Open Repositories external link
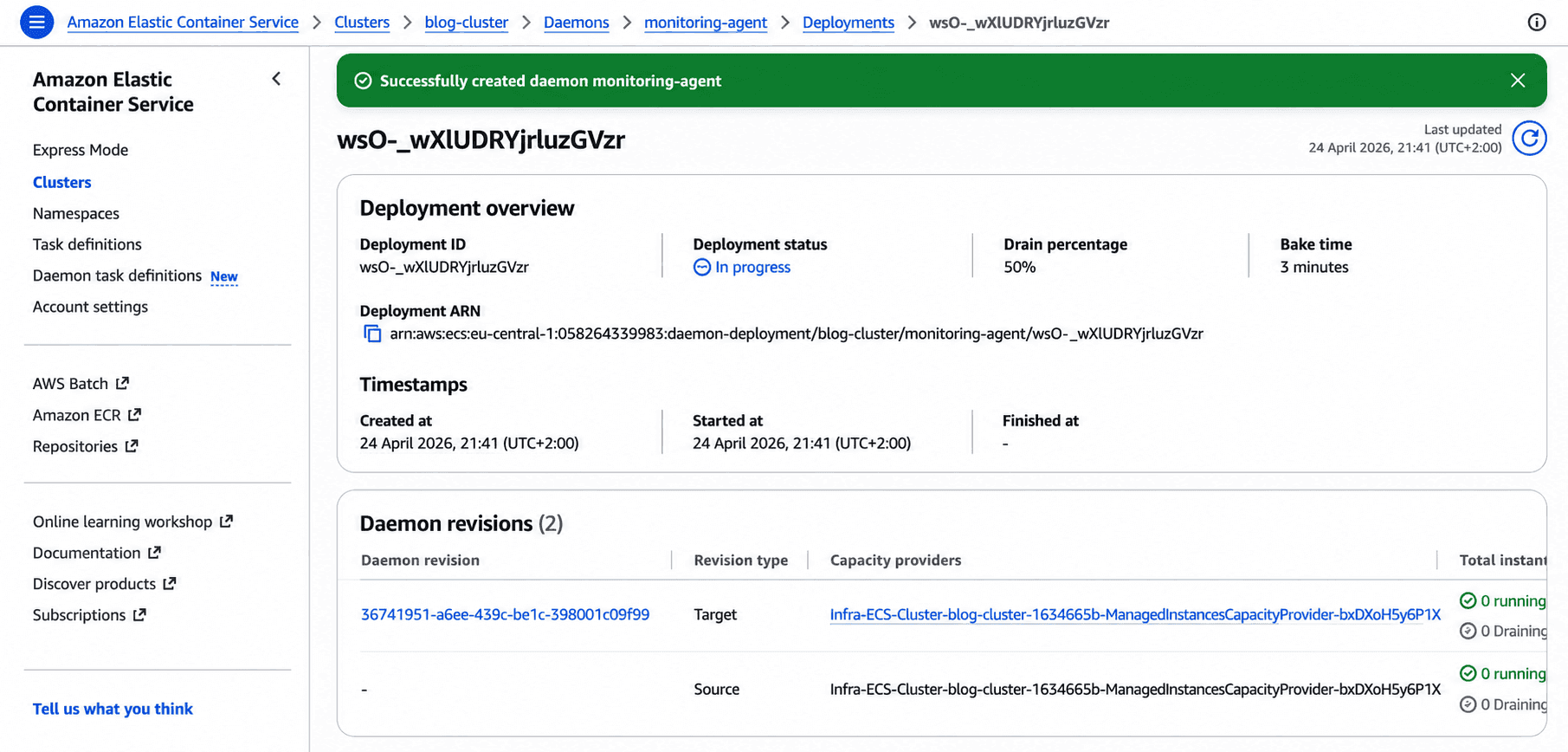This screenshot has width=1568, height=752. coord(85,446)
